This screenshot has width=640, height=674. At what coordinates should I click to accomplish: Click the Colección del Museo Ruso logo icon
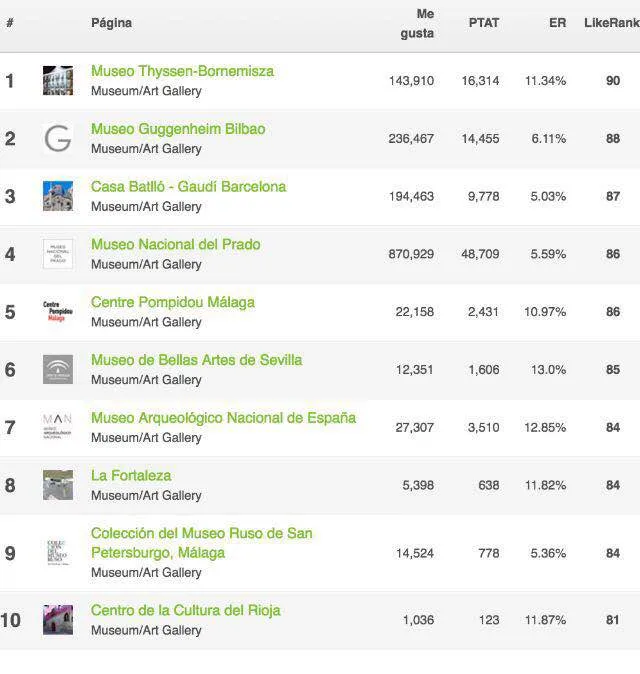[x=57, y=553]
